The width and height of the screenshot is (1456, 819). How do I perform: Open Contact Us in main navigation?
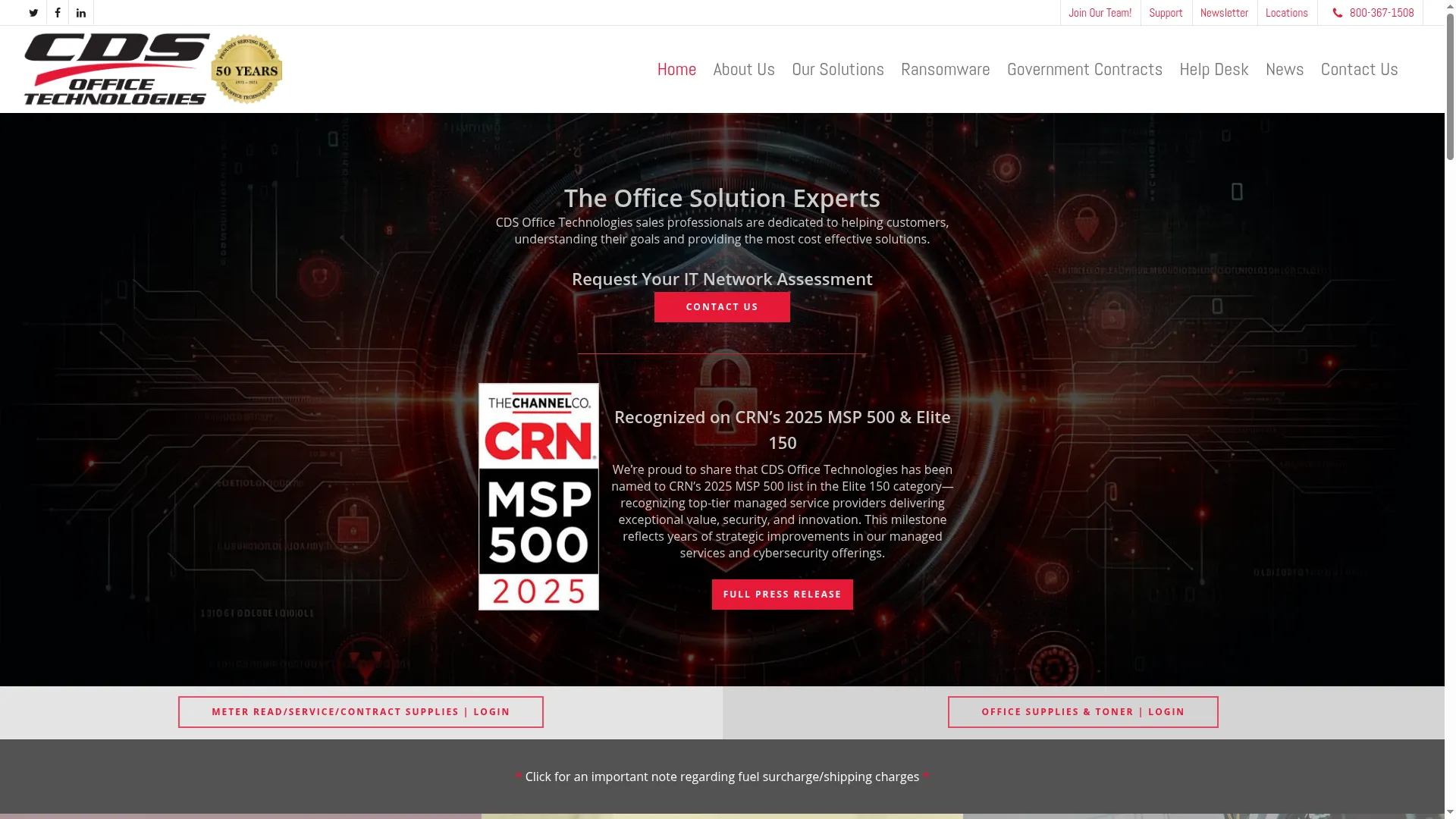(x=1360, y=69)
